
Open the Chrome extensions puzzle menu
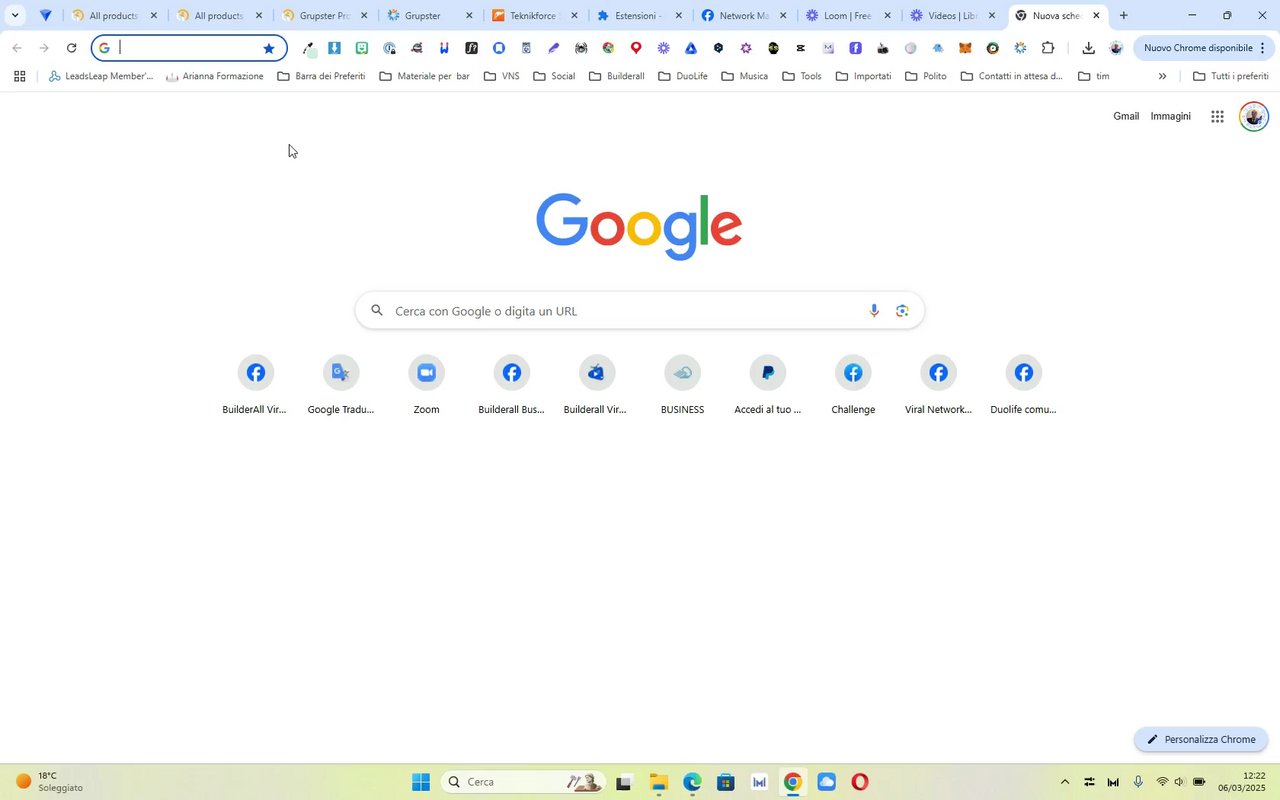coord(1048,48)
